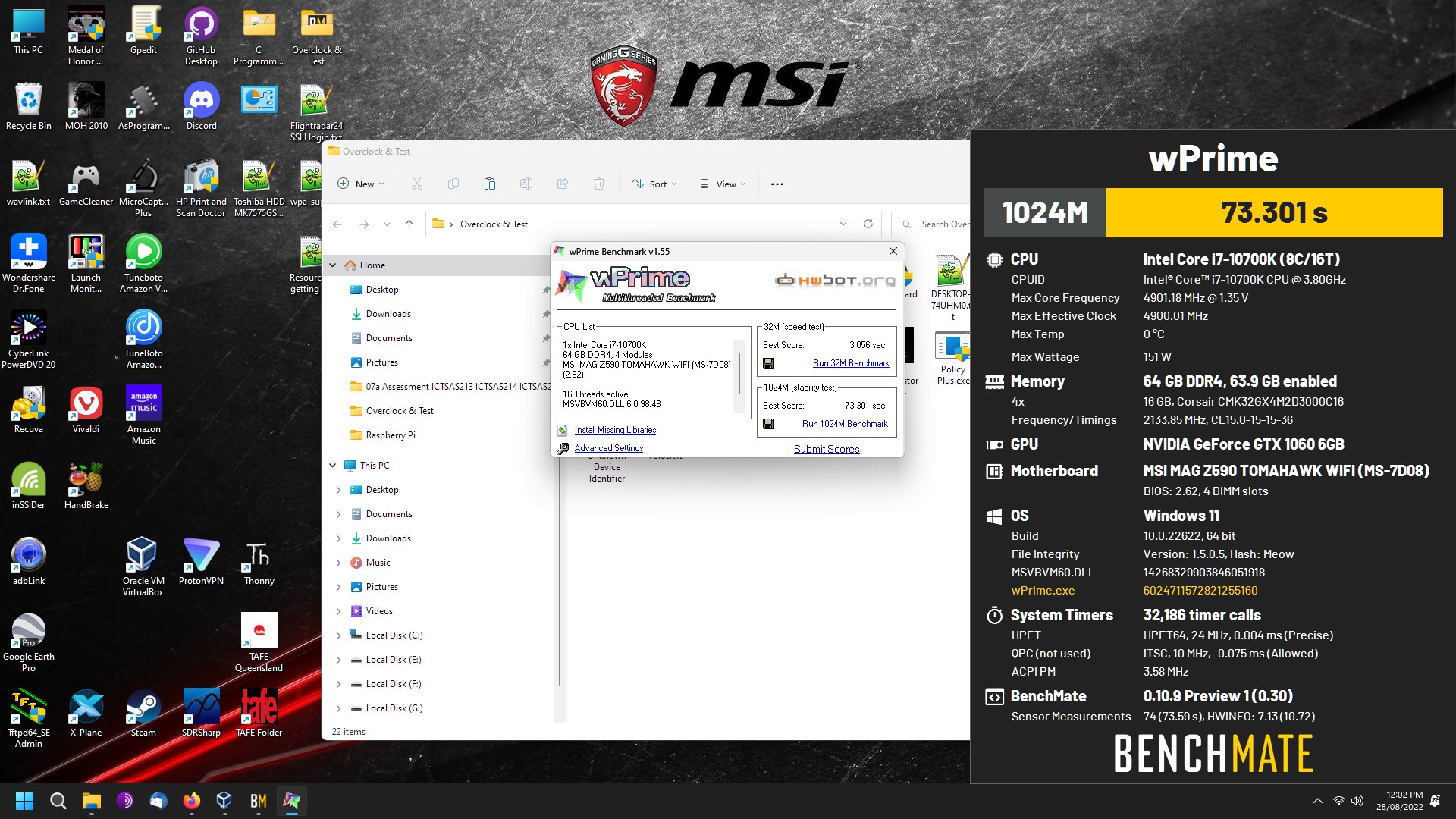Select the Policy Plus.exe file
This screenshot has width=1456, height=819.
pyautogui.click(x=952, y=358)
